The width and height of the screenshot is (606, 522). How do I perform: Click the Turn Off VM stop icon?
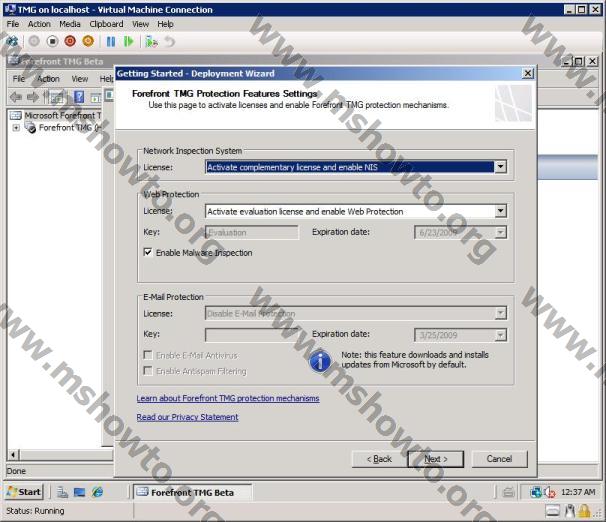52,41
